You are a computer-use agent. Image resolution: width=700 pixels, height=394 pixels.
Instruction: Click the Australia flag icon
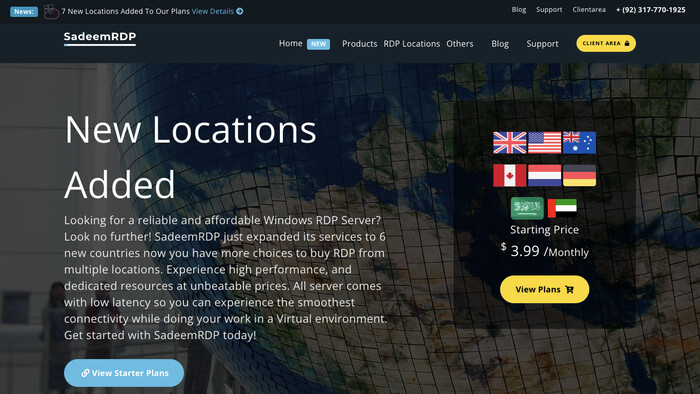(579, 143)
